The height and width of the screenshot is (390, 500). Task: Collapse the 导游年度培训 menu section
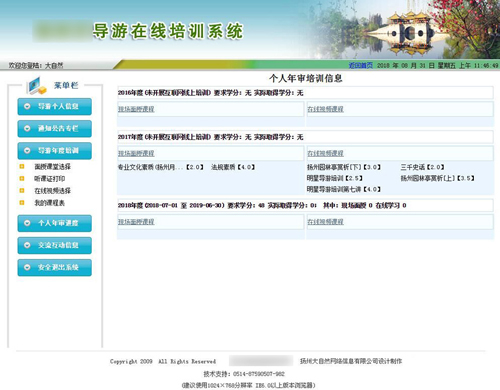(x=55, y=151)
